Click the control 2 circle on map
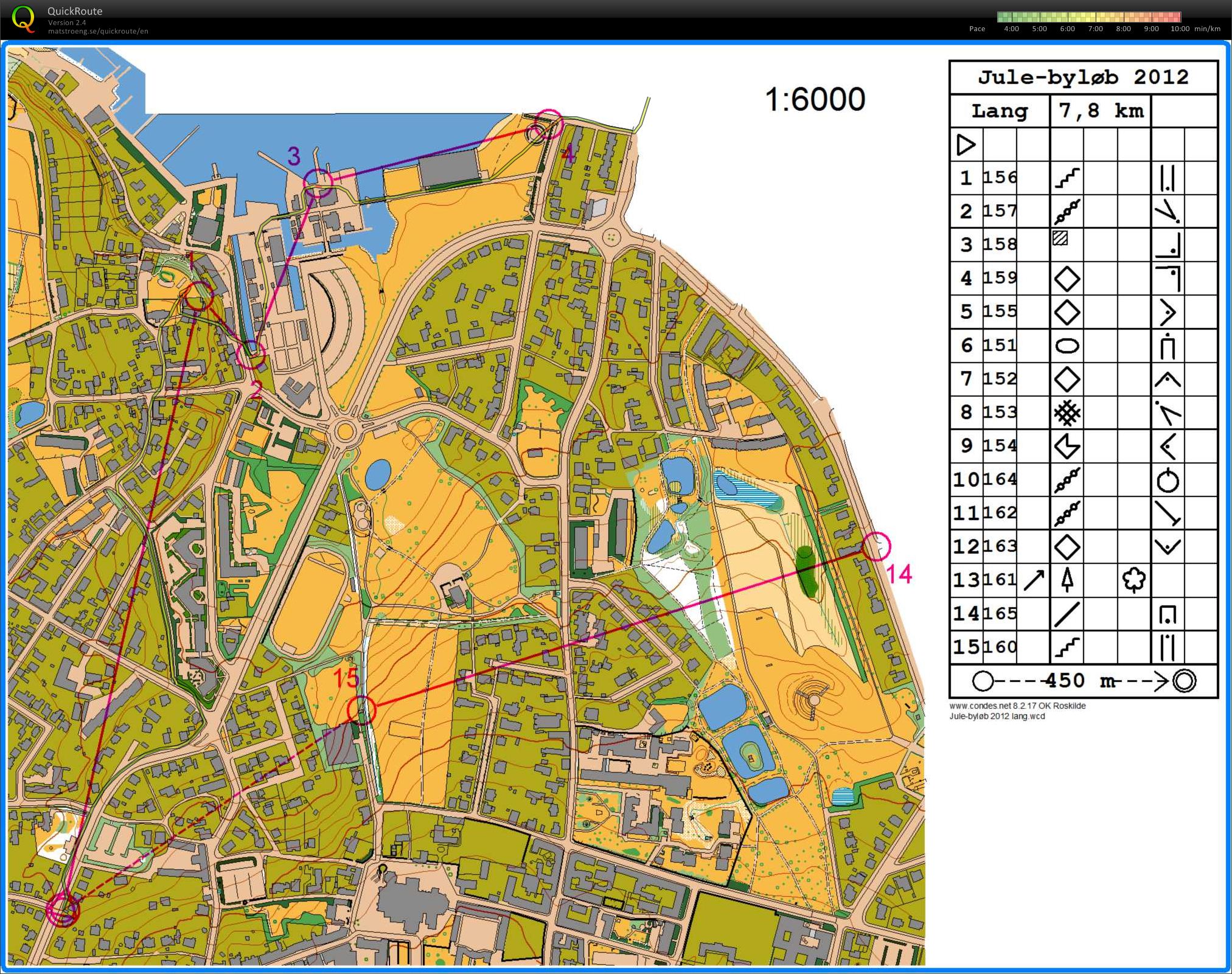This screenshot has height=974, width=1232. coord(251,354)
